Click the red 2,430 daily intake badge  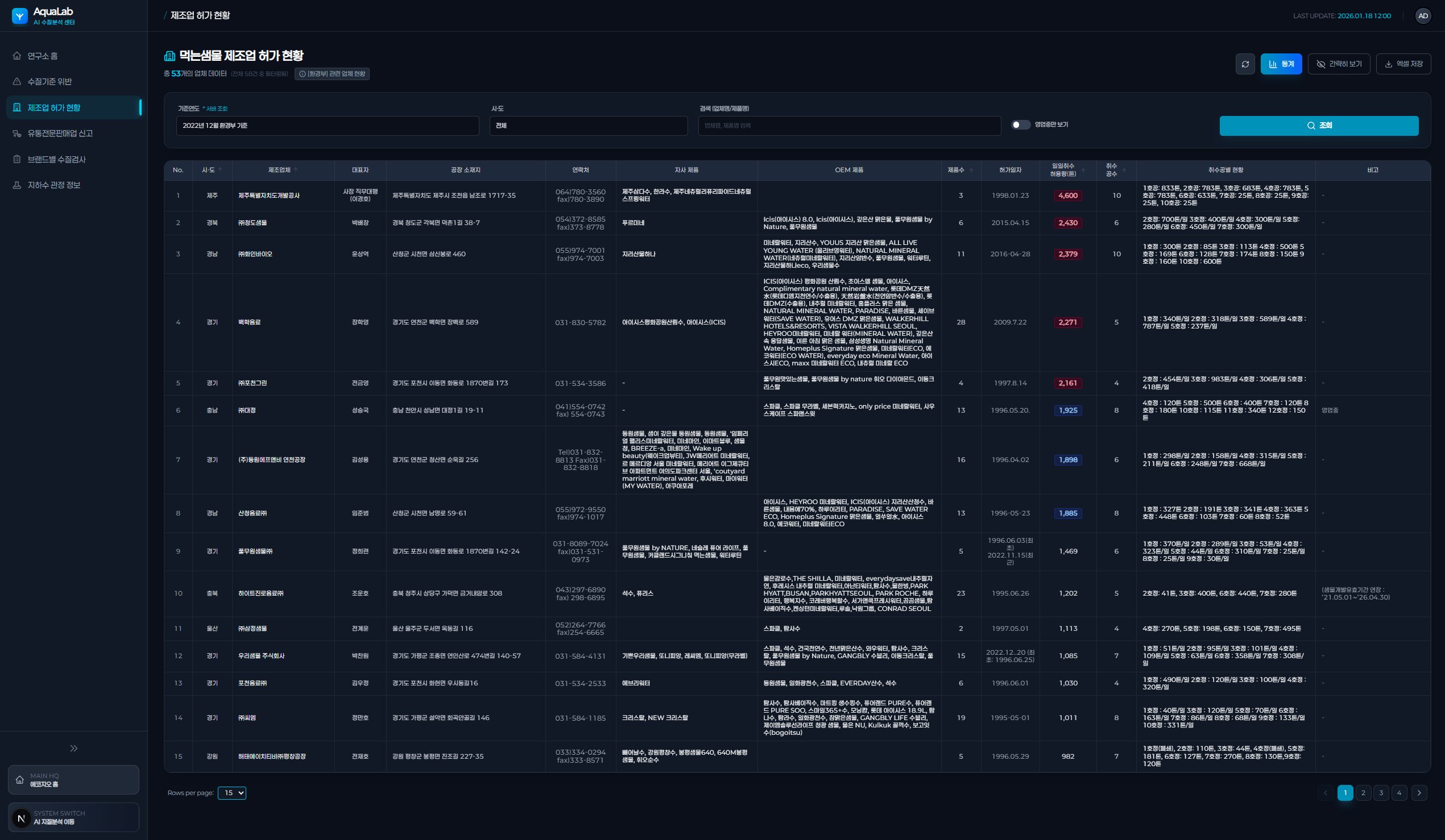click(x=1068, y=223)
